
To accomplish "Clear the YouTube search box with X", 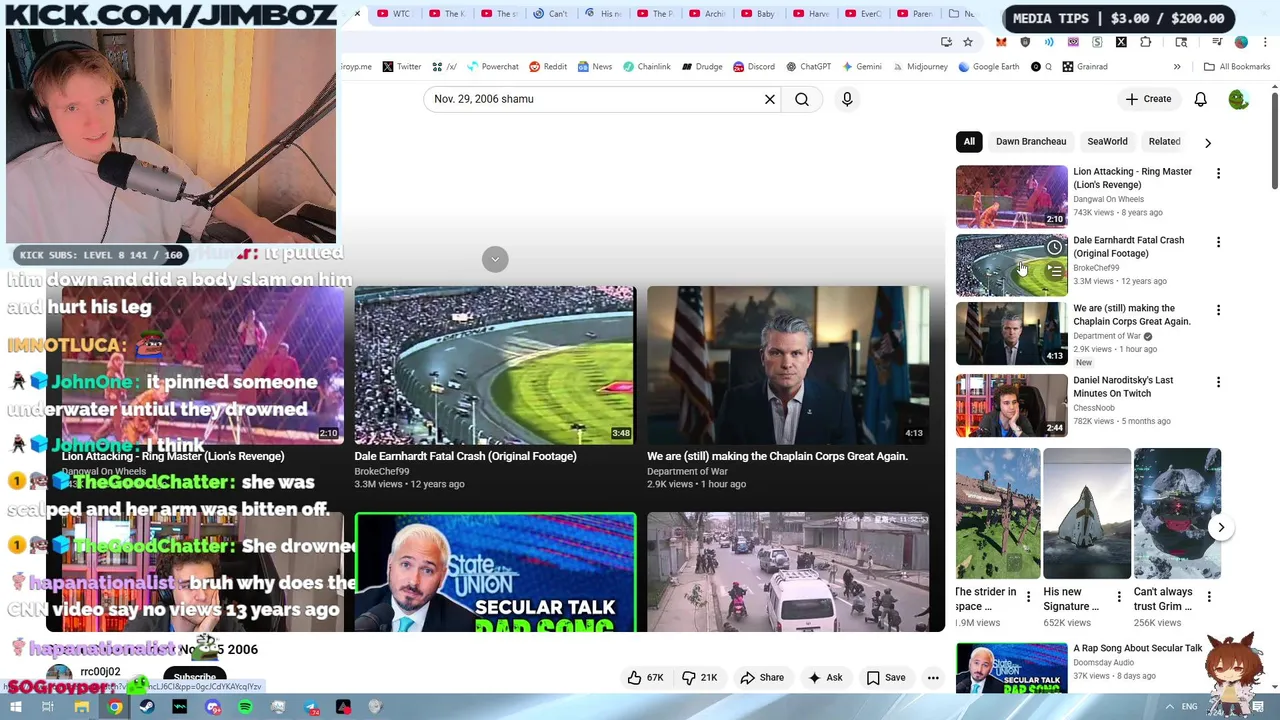I will tap(770, 99).
